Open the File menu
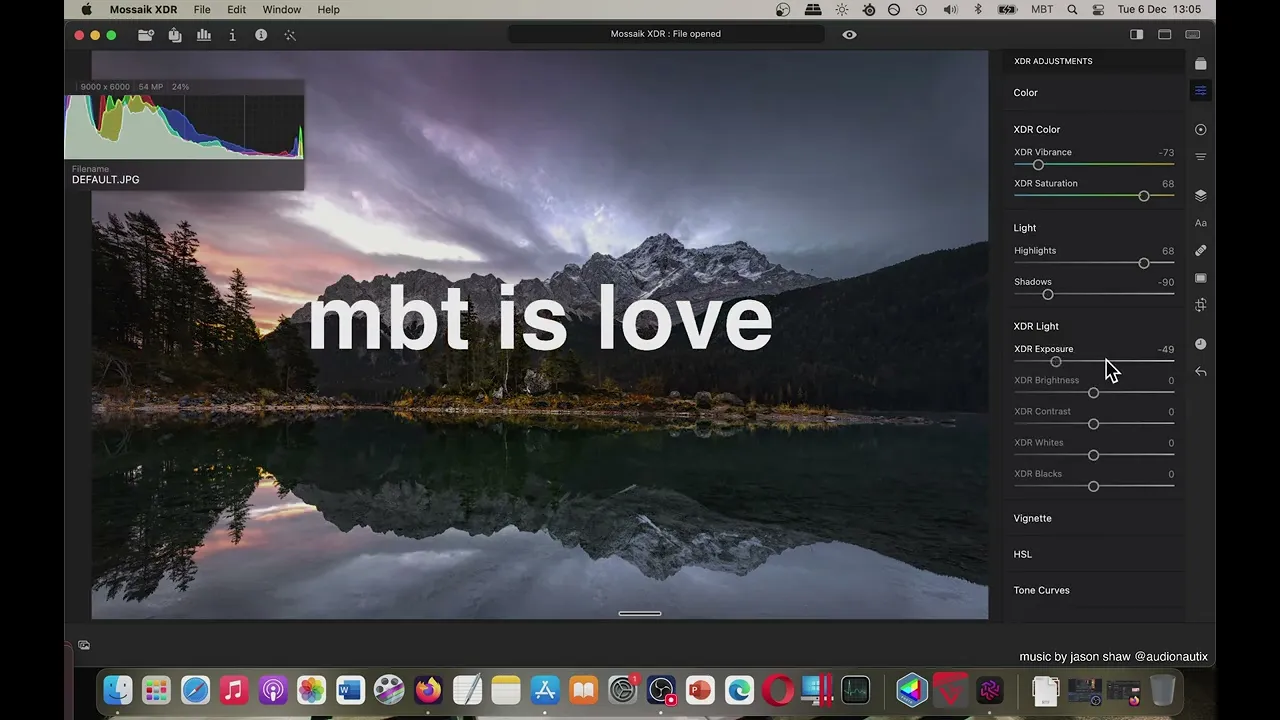 pos(202,9)
